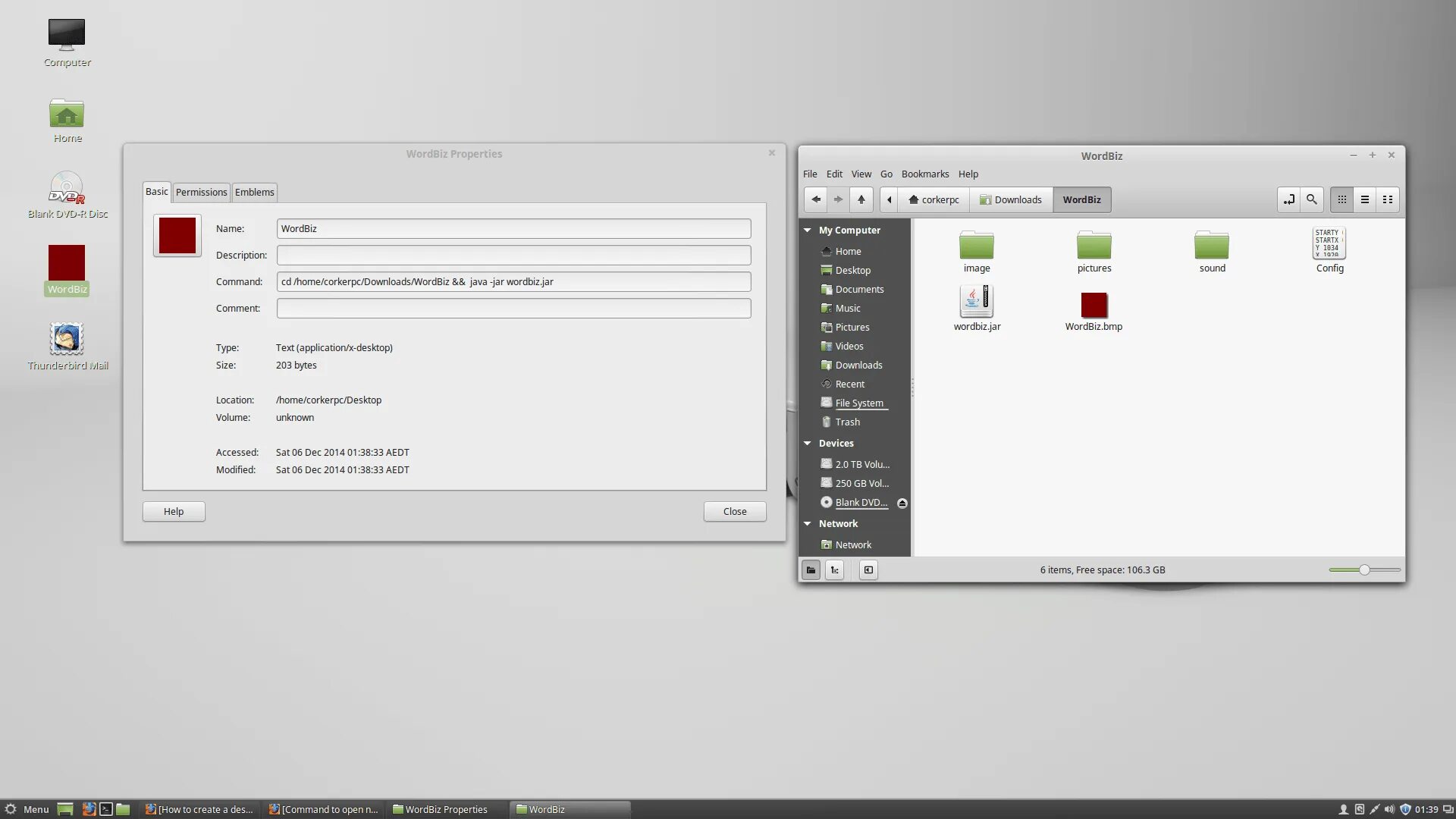The width and height of the screenshot is (1456, 819).
Task: Click the Close button in Properties
Action: [x=734, y=512]
